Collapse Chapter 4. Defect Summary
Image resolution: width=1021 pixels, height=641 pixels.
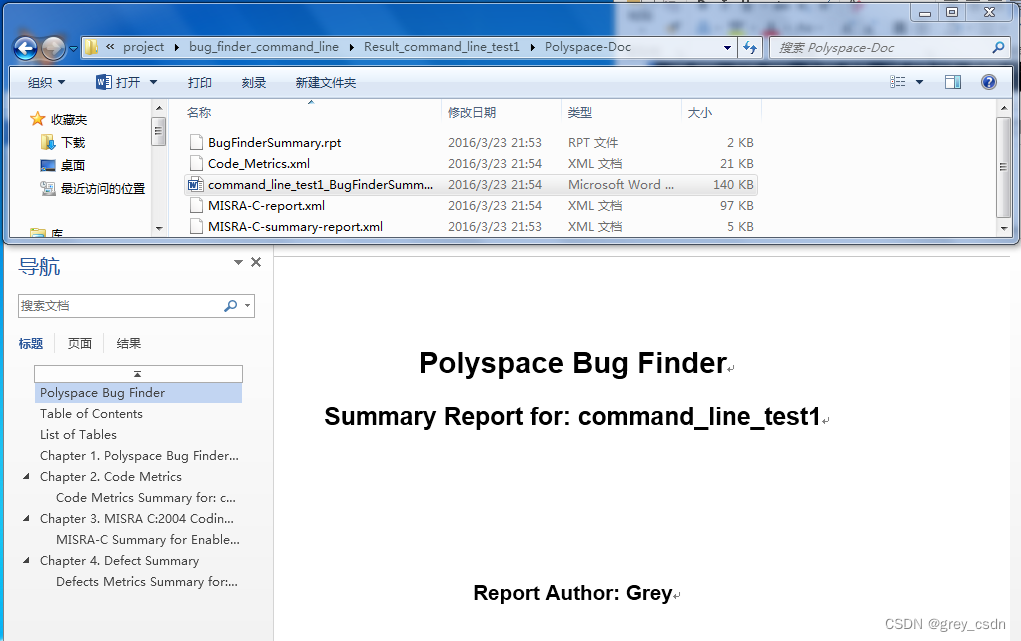pyautogui.click(x=27, y=560)
